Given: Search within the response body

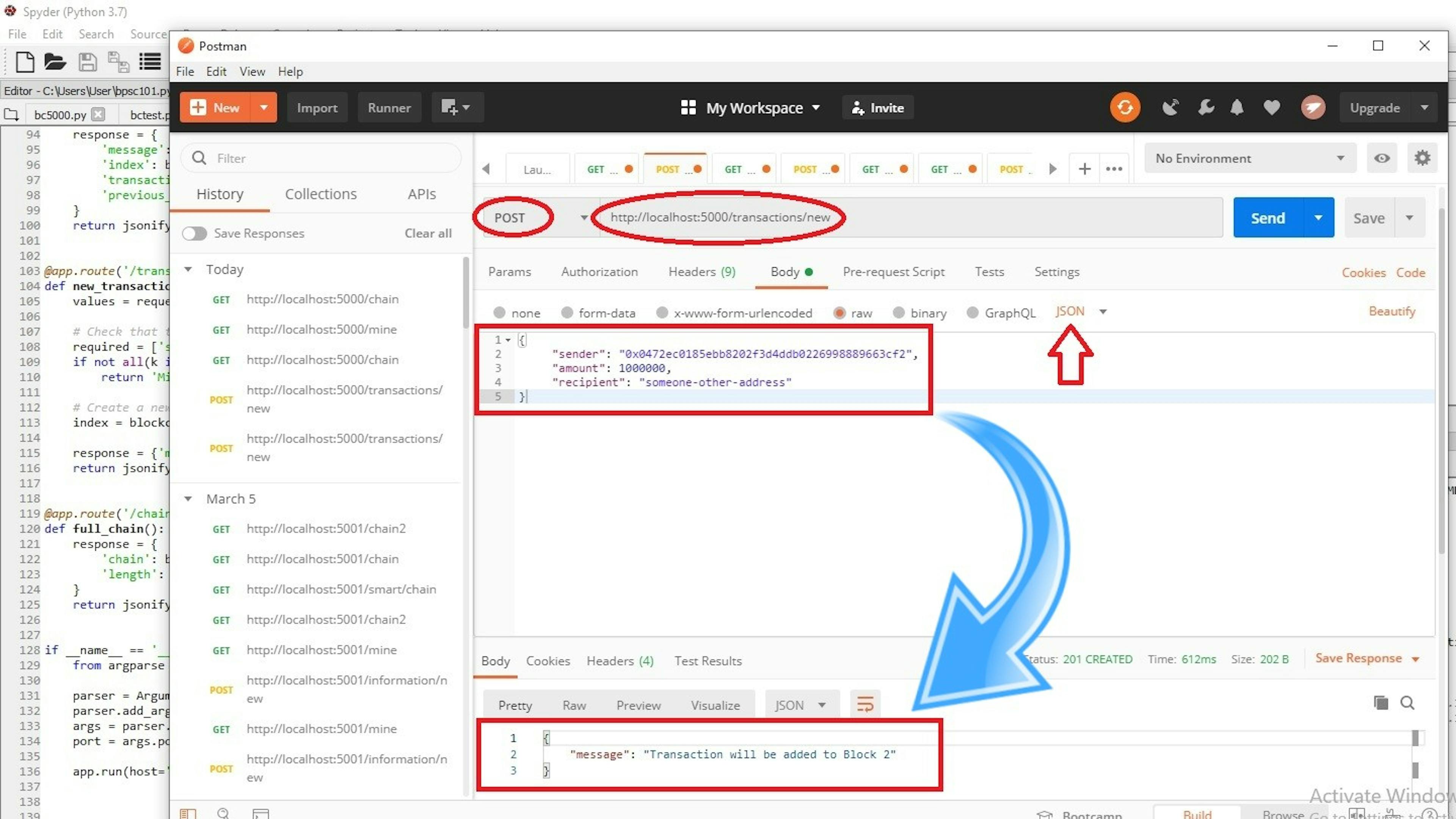Looking at the screenshot, I should coord(1407,703).
